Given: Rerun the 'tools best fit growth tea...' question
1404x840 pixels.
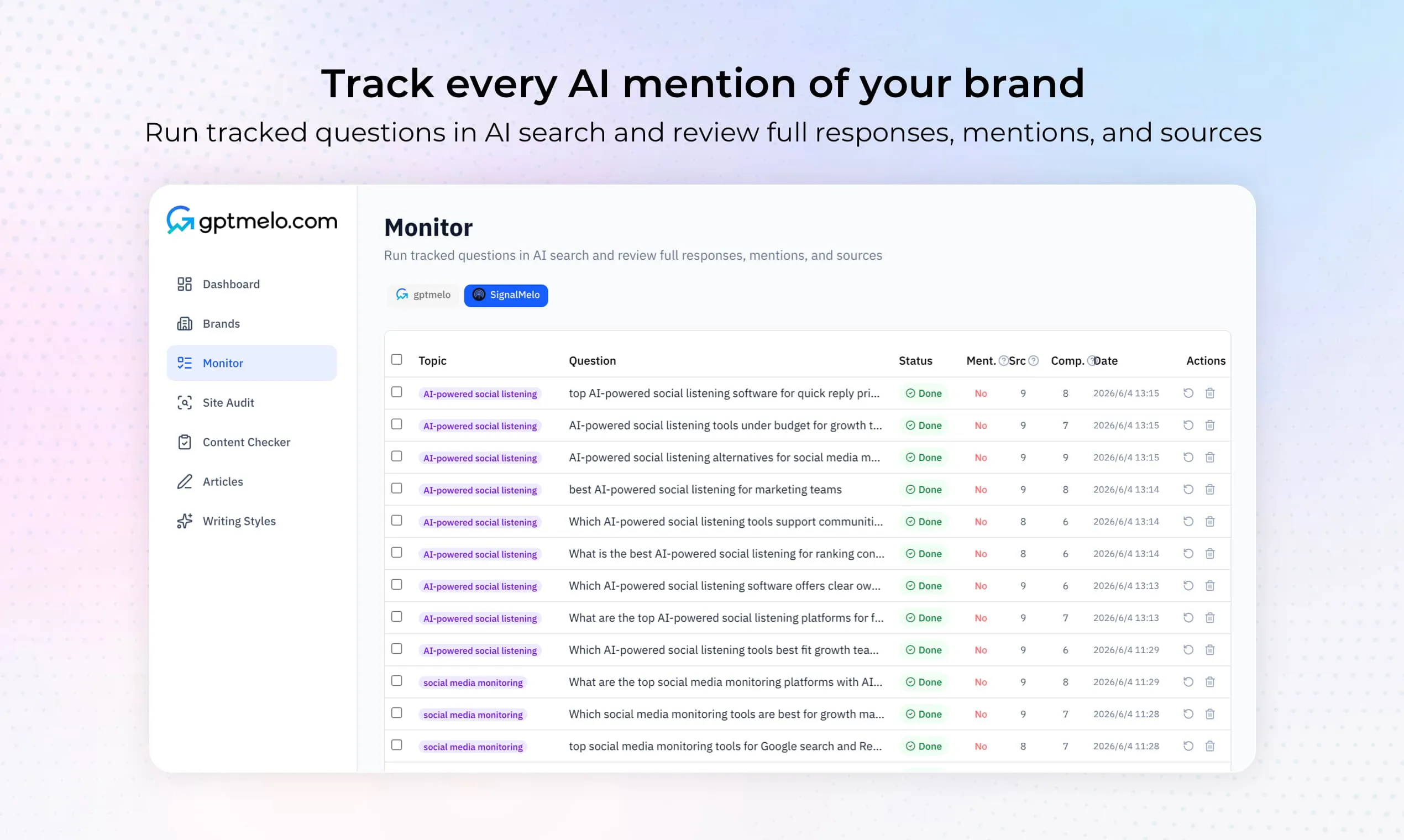Looking at the screenshot, I should click(1188, 650).
